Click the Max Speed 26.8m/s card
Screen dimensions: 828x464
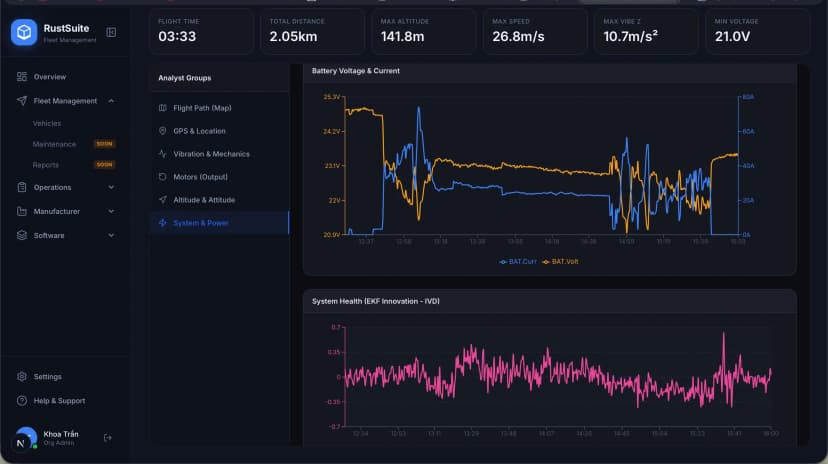click(535, 32)
